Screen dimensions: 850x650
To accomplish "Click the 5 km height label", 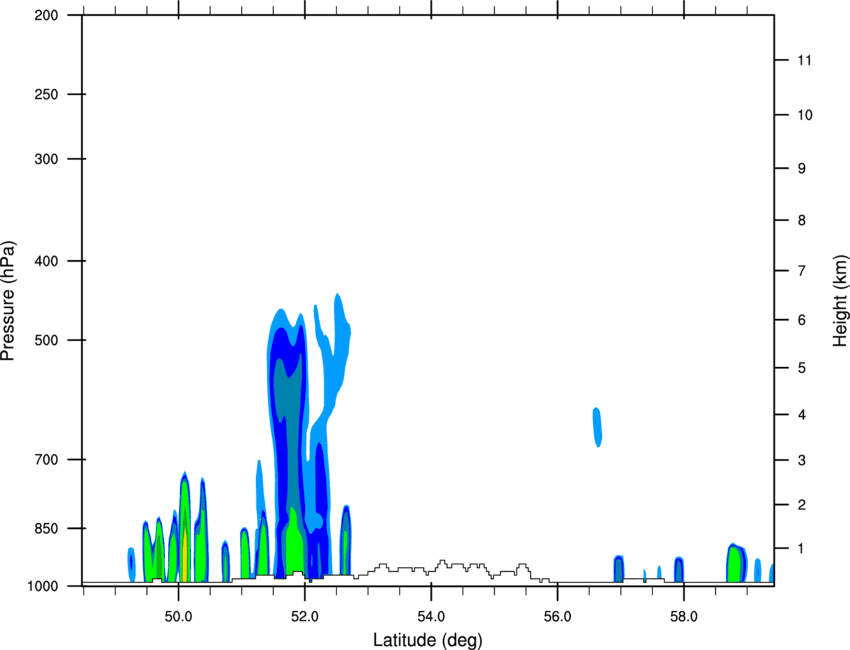I will [x=802, y=368].
